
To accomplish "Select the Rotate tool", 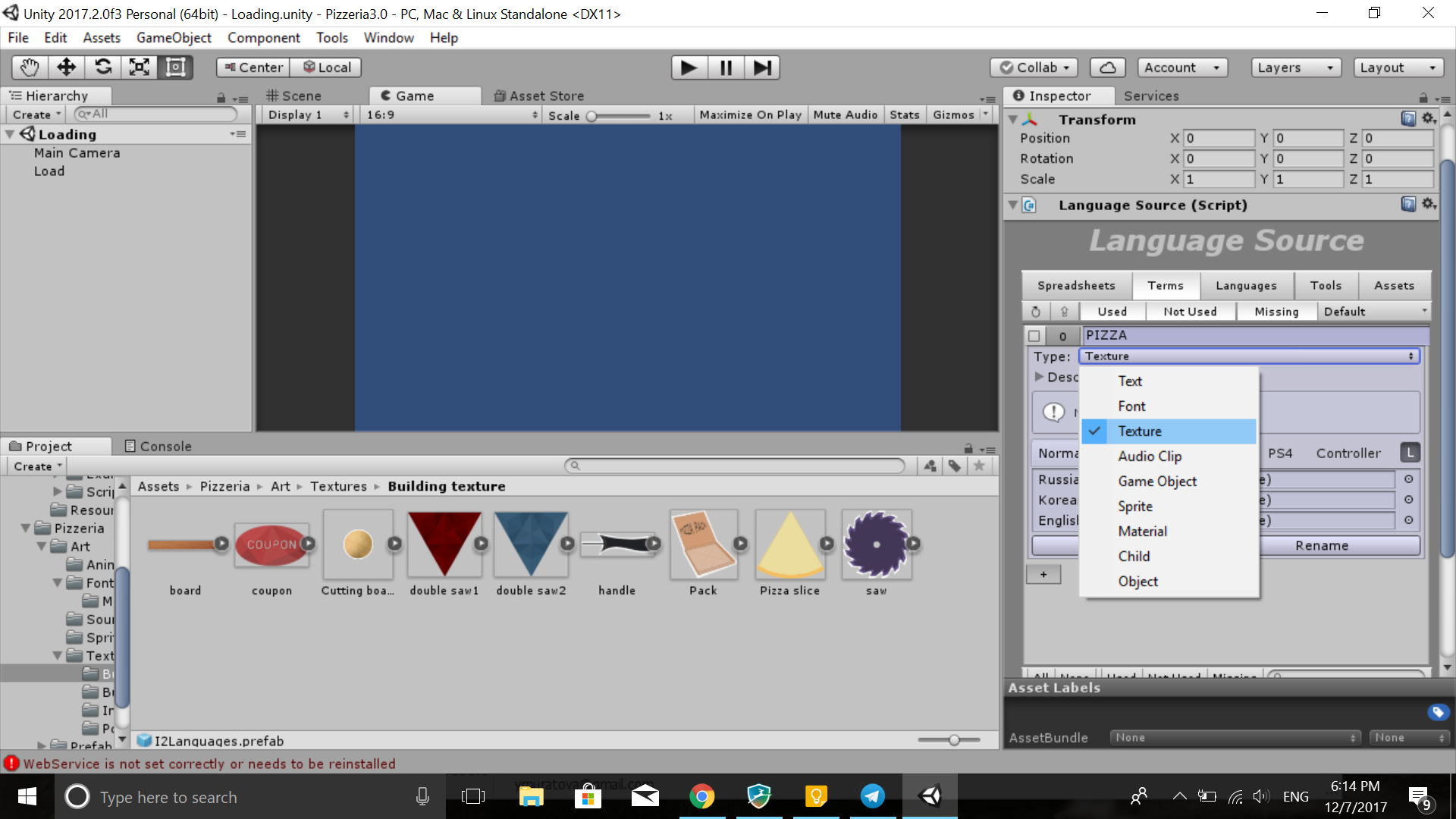I will click(103, 67).
